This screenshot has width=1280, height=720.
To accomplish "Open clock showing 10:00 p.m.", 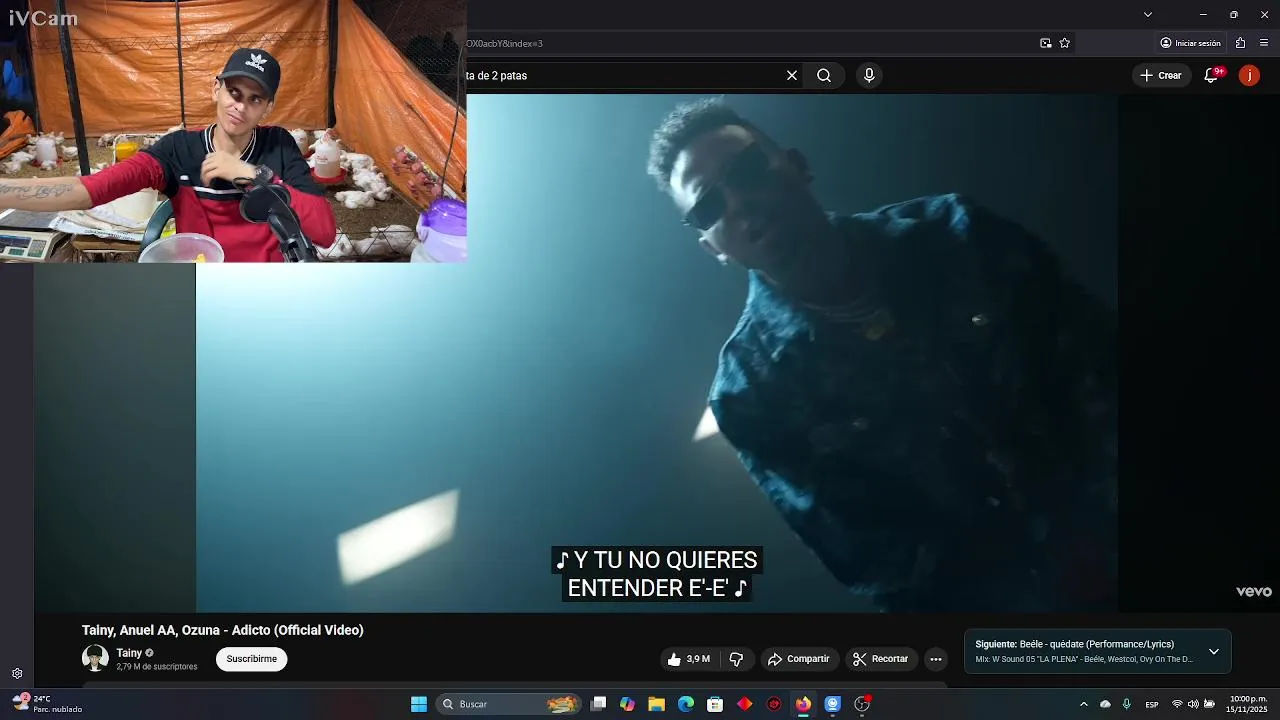I will [1247, 704].
